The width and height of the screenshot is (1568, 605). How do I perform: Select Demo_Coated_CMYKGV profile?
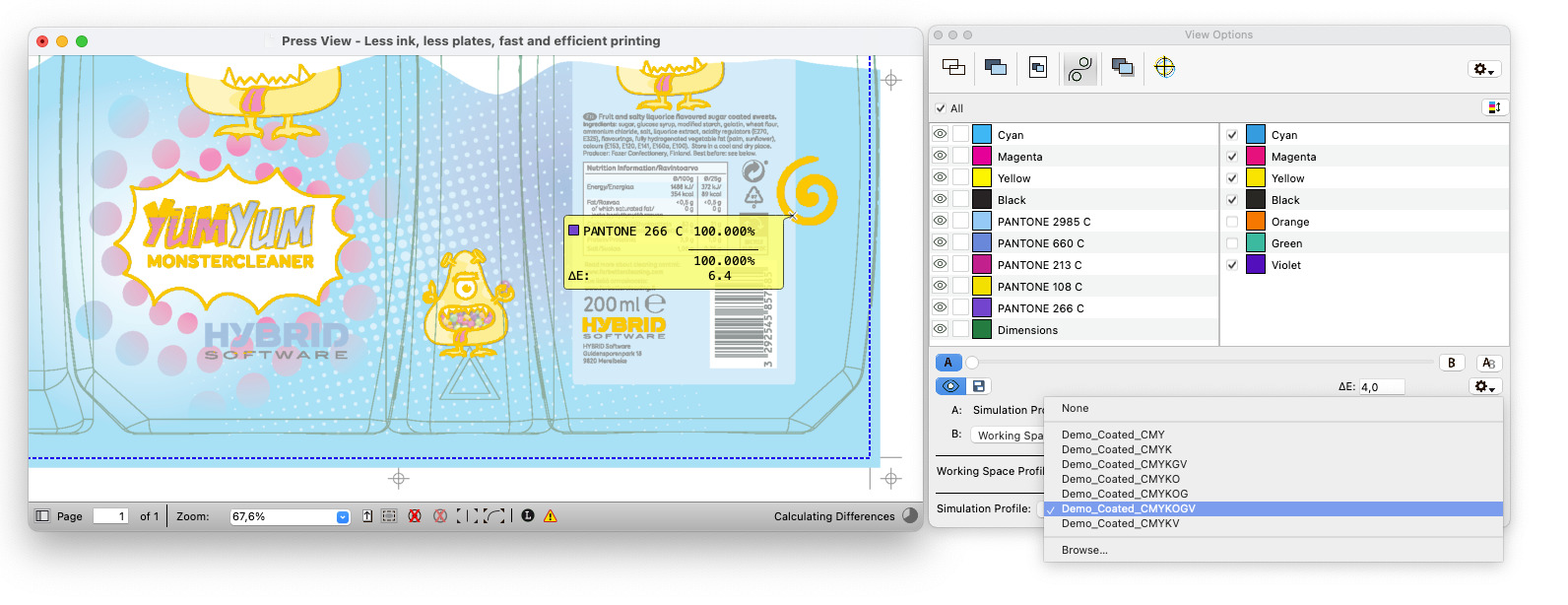pyautogui.click(x=1274, y=464)
